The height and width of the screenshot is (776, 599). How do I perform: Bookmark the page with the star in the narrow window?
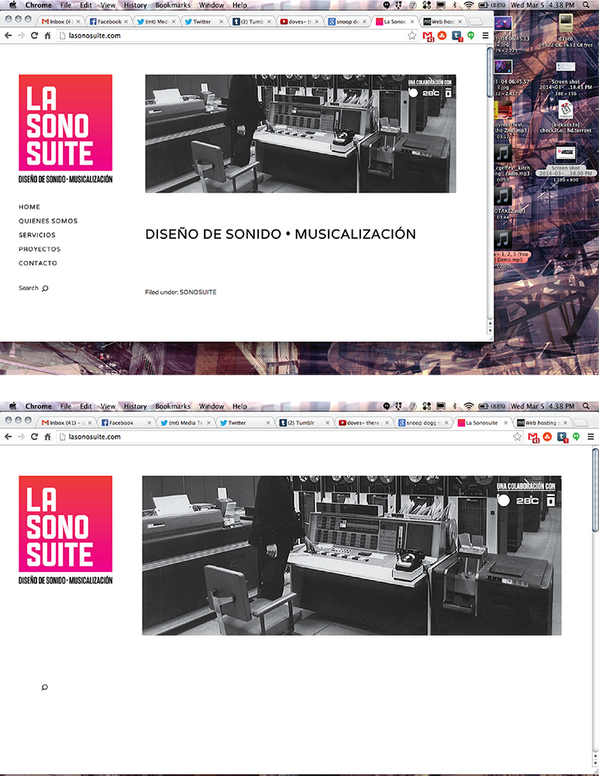pyautogui.click(x=412, y=36)
